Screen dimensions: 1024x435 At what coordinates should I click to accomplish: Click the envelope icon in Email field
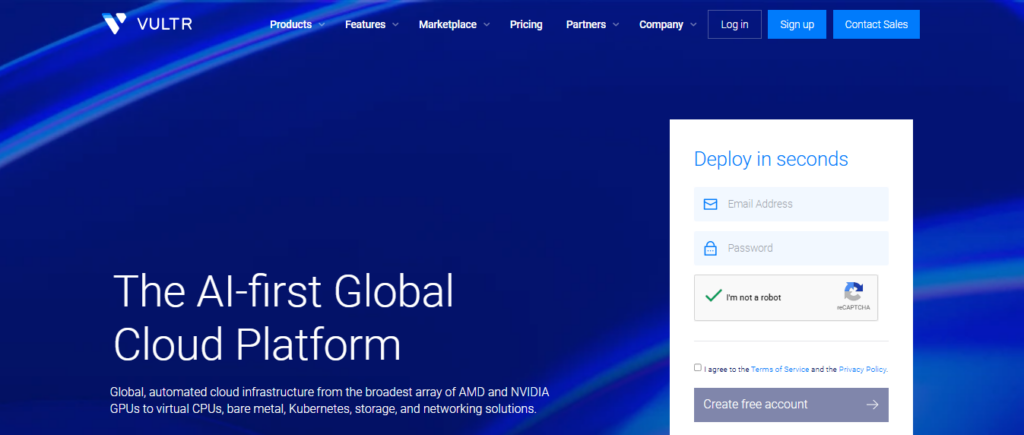click(711, 204)
